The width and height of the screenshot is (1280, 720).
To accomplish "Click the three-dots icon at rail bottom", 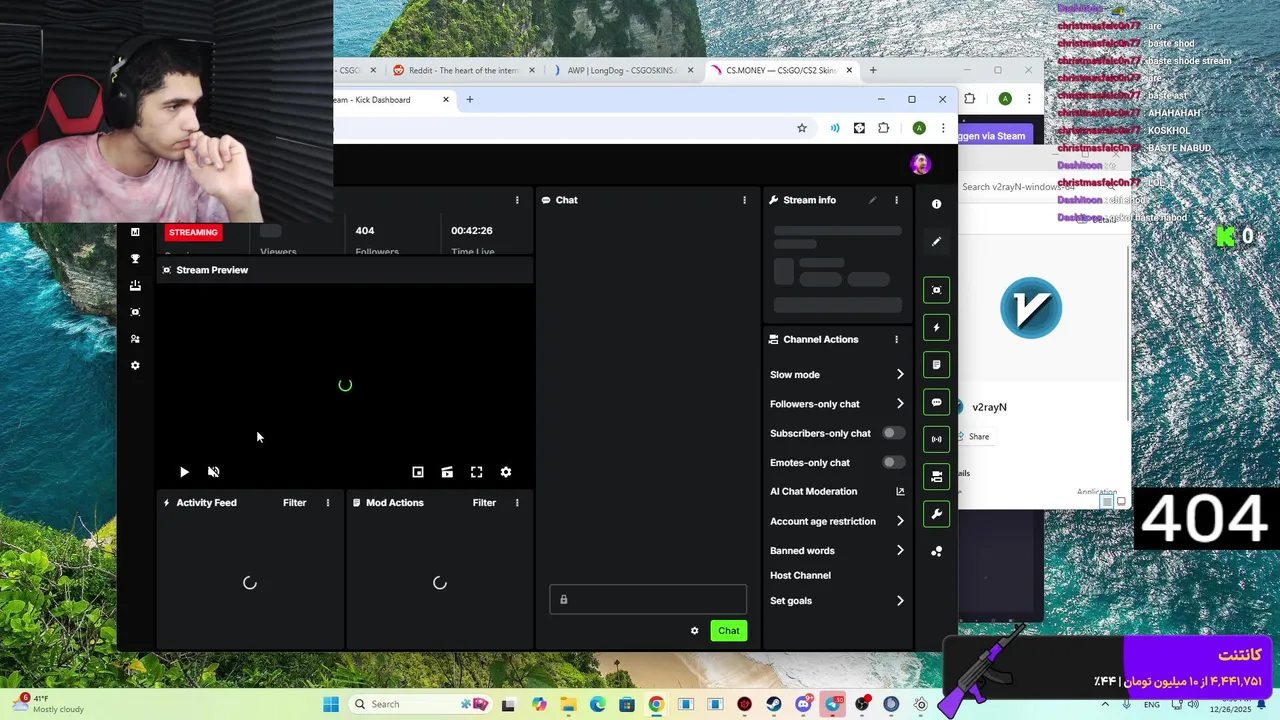I will 936,551.
